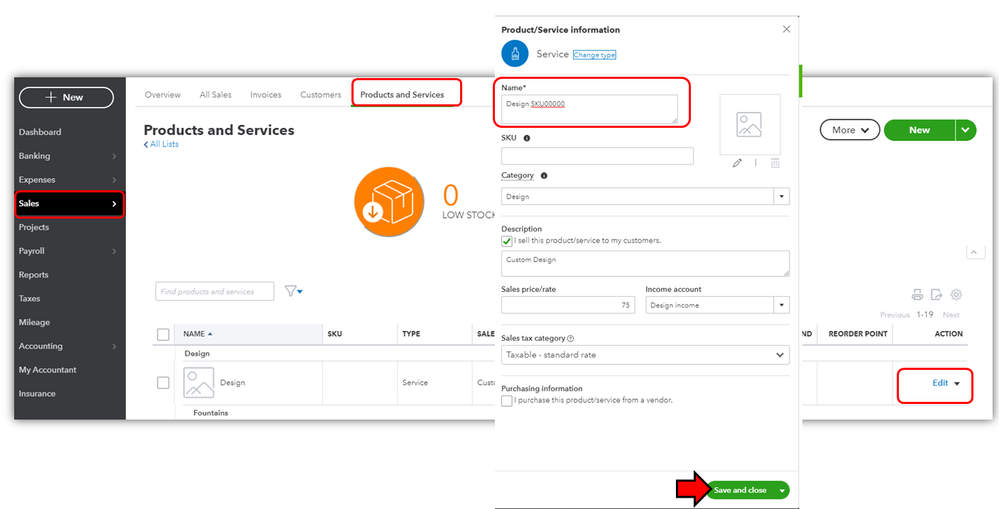
Task: Open the Overview tab
Action: tap(162, 94)
